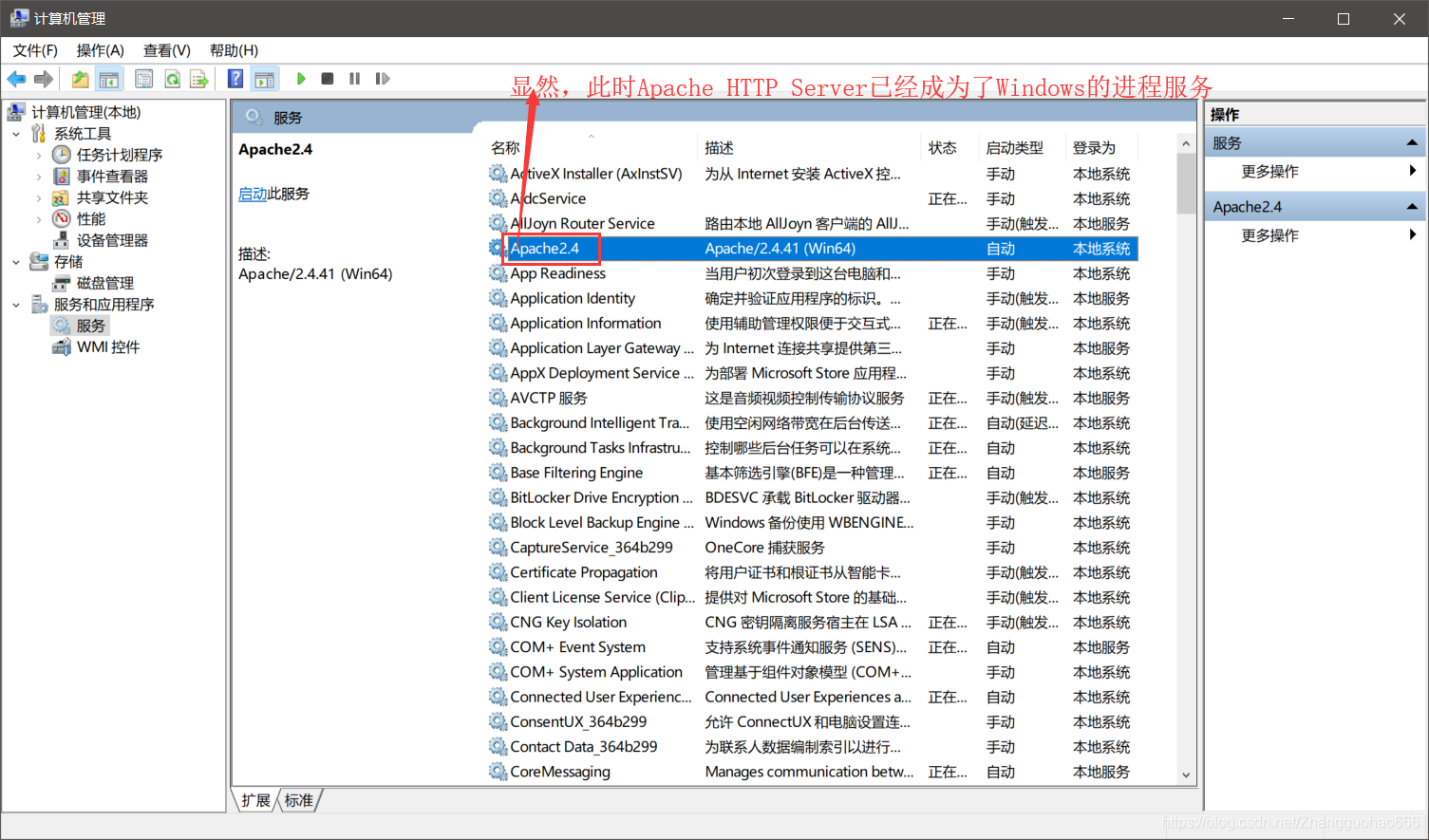Select the Application Identity service
Image resolution: width=1429 pixels, height=840 pixels.
click(x=573, y=298)
